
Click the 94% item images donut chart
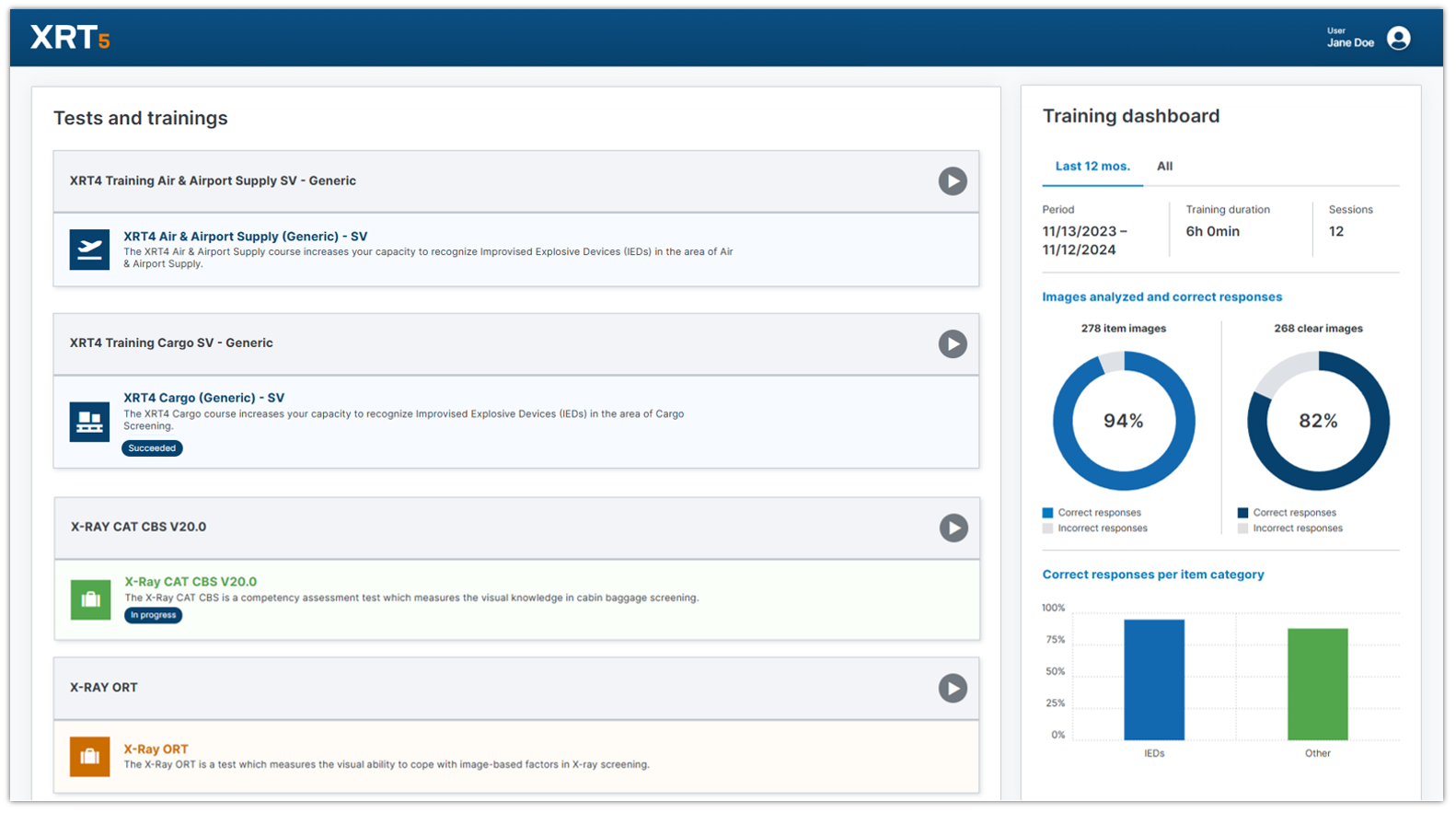coord(1123,421)
